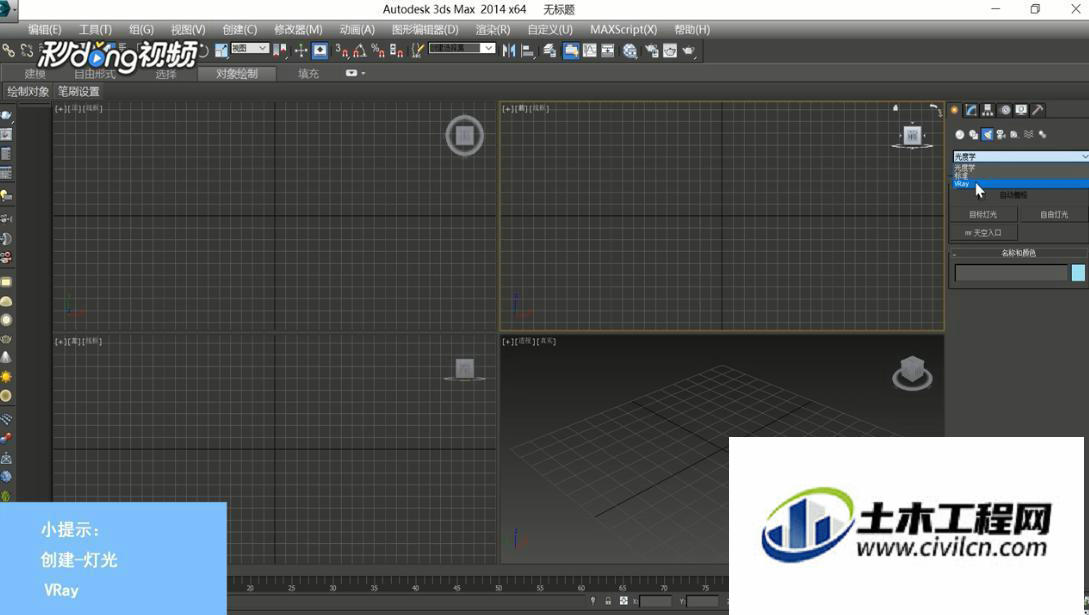The width and height of the screenshot is (1089, 615).
Task: Select the Create panel tab
Action: pos(955,110)
